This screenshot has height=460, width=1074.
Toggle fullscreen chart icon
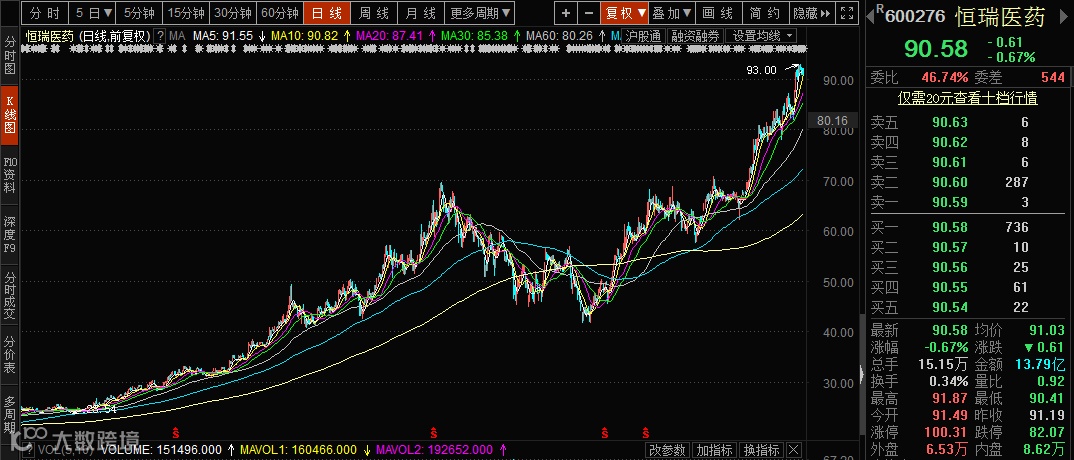(x=848, y=12)
